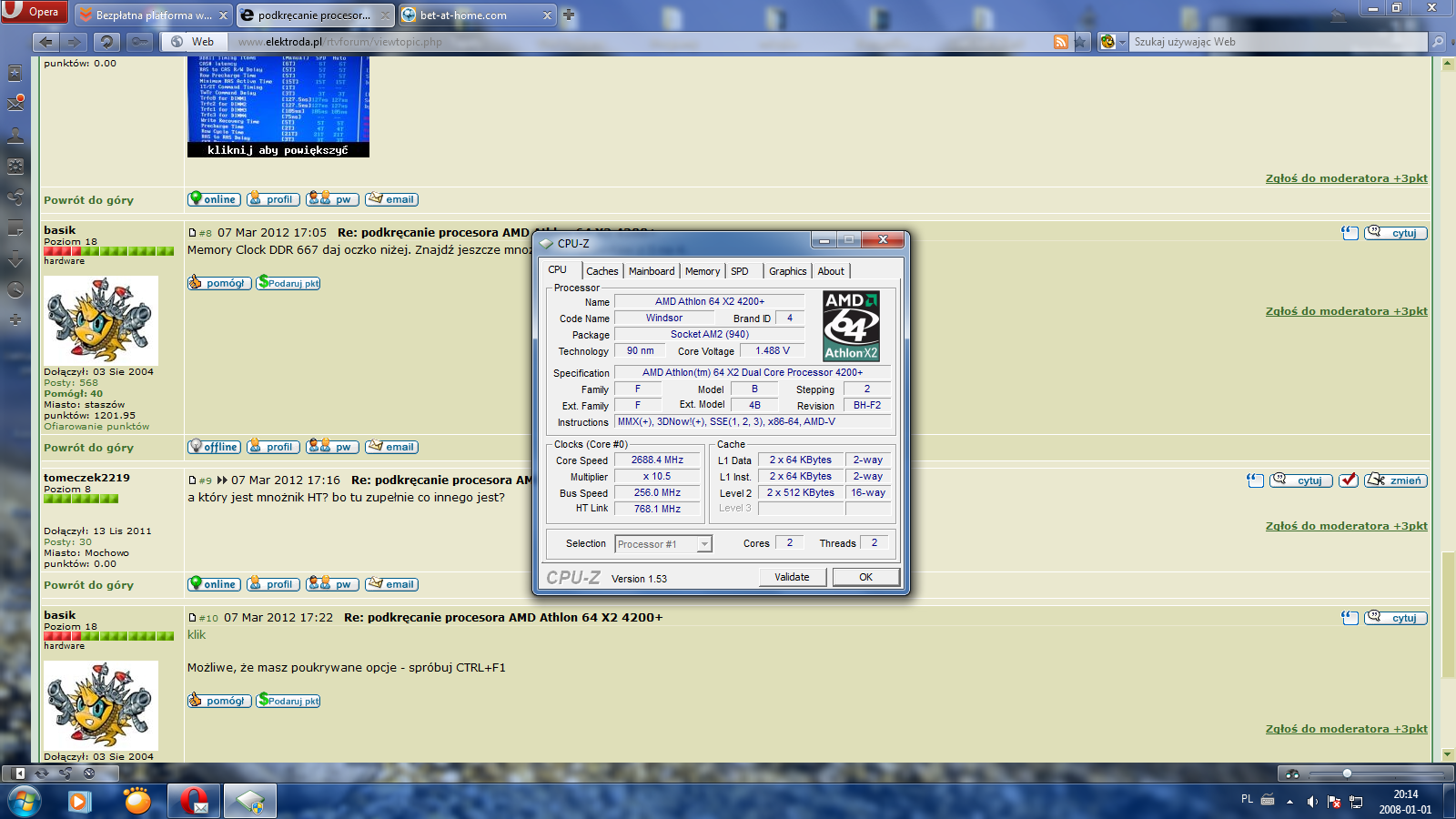Show hidden tray icons with the arrow
Screen dimensions: 1456x819
point(1289,802)
